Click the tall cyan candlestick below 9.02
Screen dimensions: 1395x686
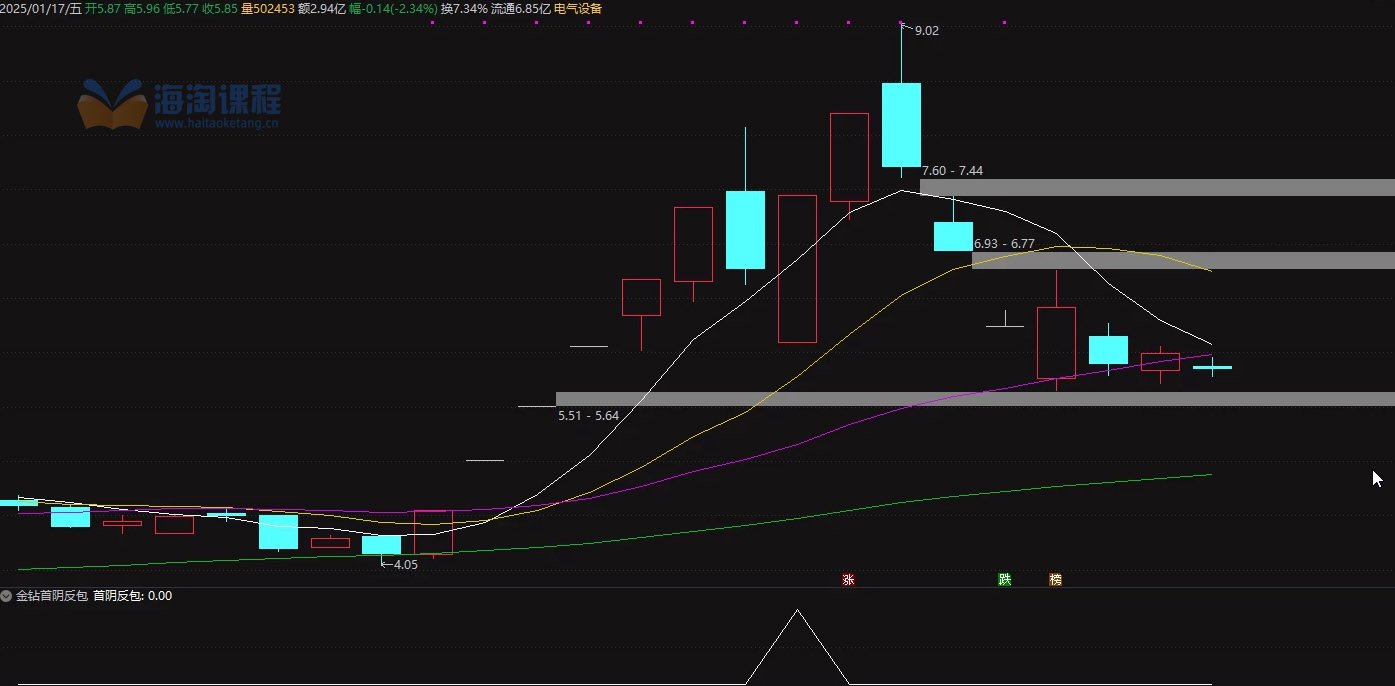pos(901,124)
